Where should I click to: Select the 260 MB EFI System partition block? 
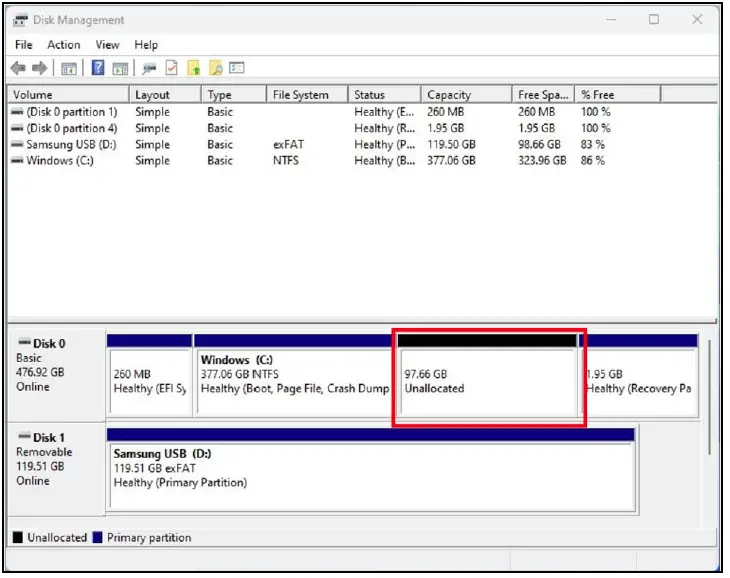[149, 375]
